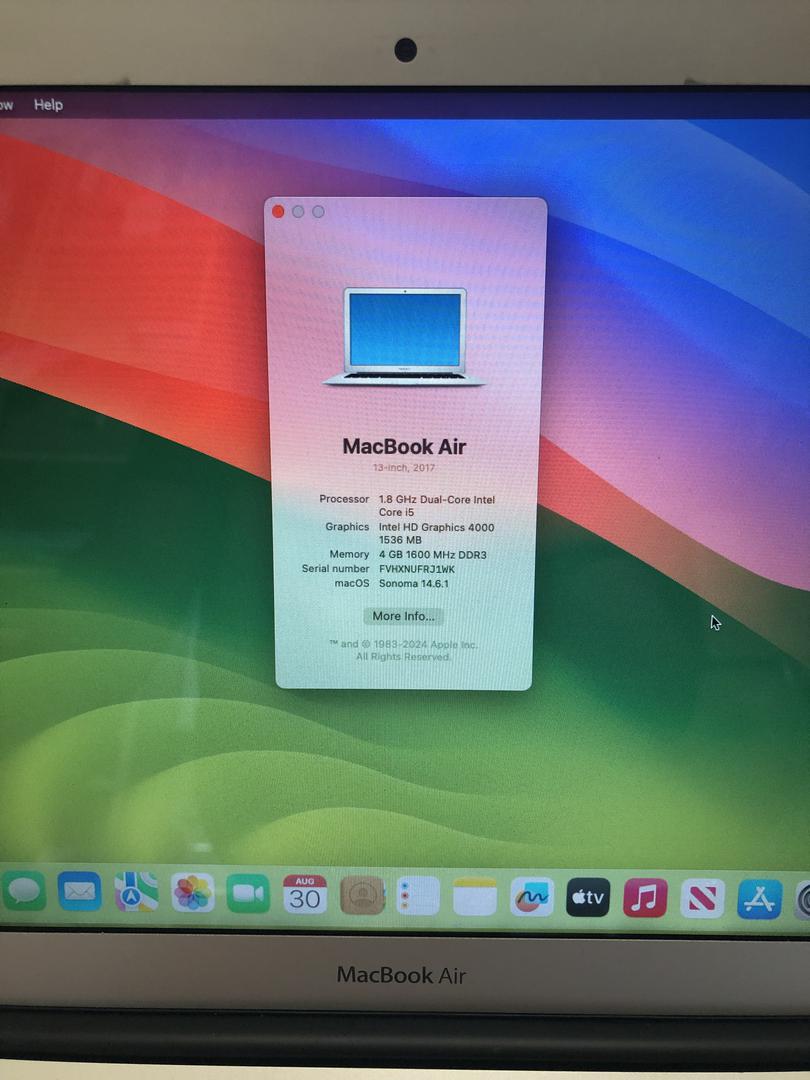
Task: Click the Apple Inc. copyright notice
Action: [x=403, y=650]
